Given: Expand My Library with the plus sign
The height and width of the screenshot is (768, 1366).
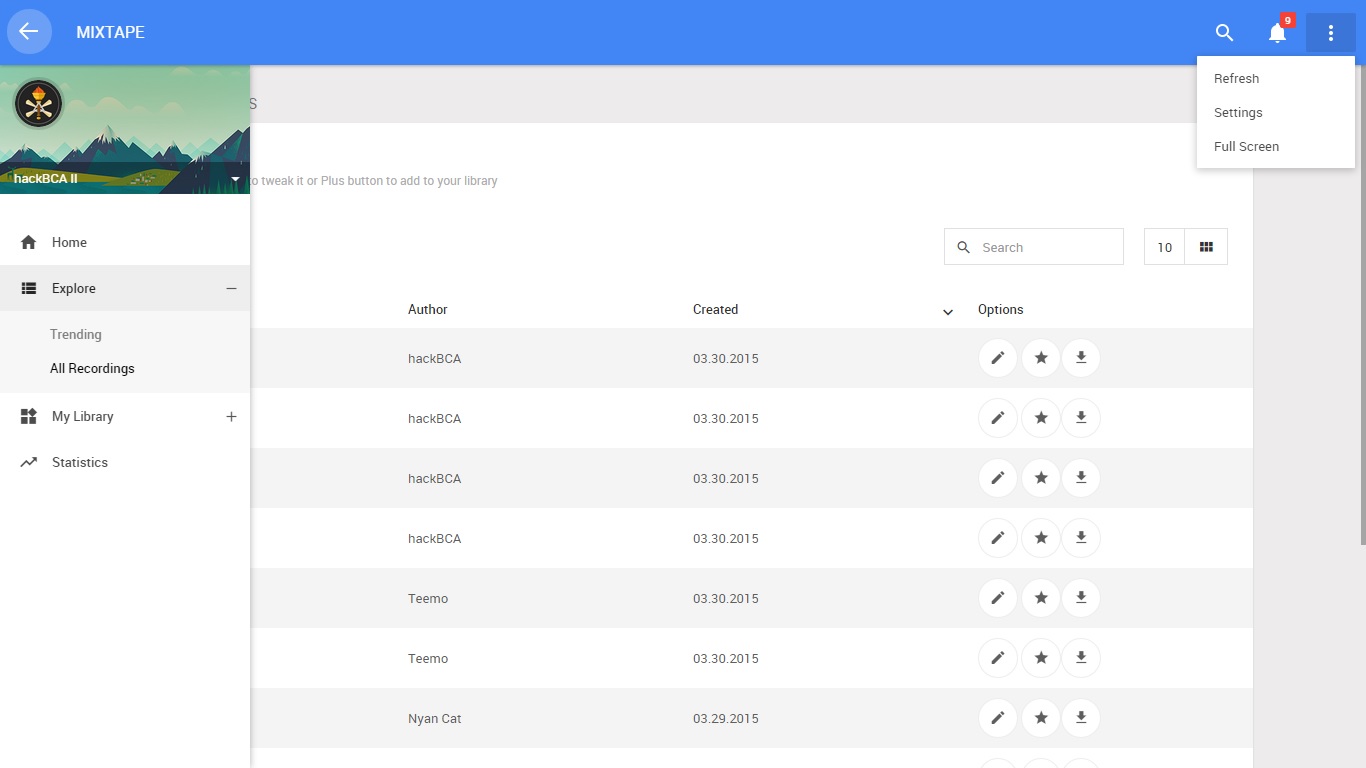Looking at the screenshot, I should tap(231, 416).
